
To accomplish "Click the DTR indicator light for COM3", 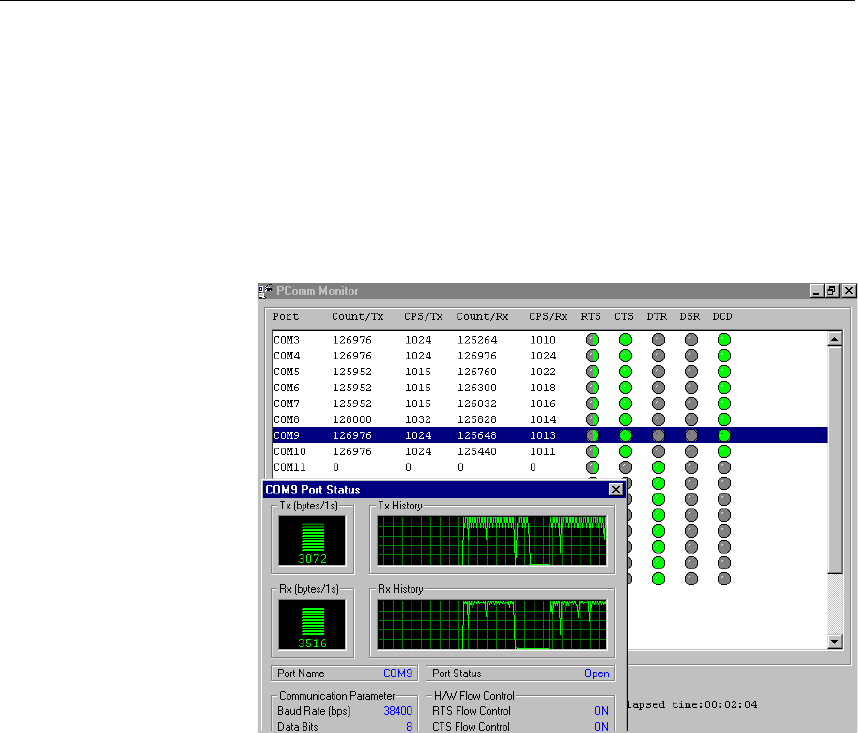I will [x=658, y=340].
